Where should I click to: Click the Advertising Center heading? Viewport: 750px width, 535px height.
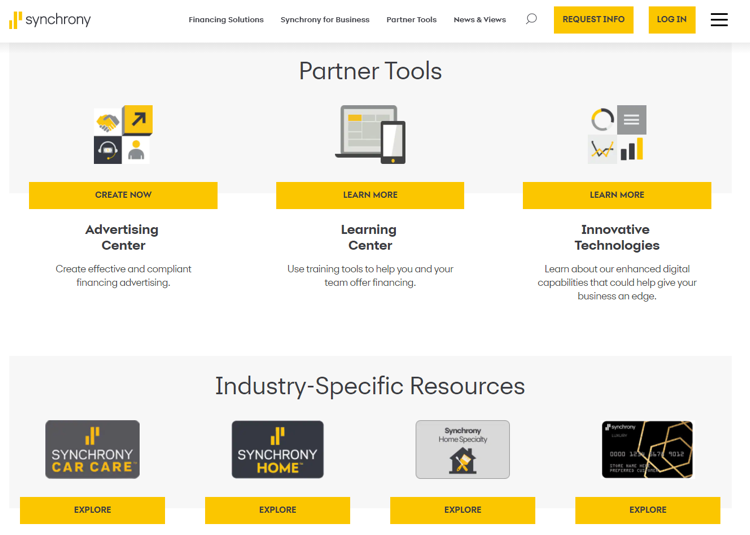click(122, 237)
